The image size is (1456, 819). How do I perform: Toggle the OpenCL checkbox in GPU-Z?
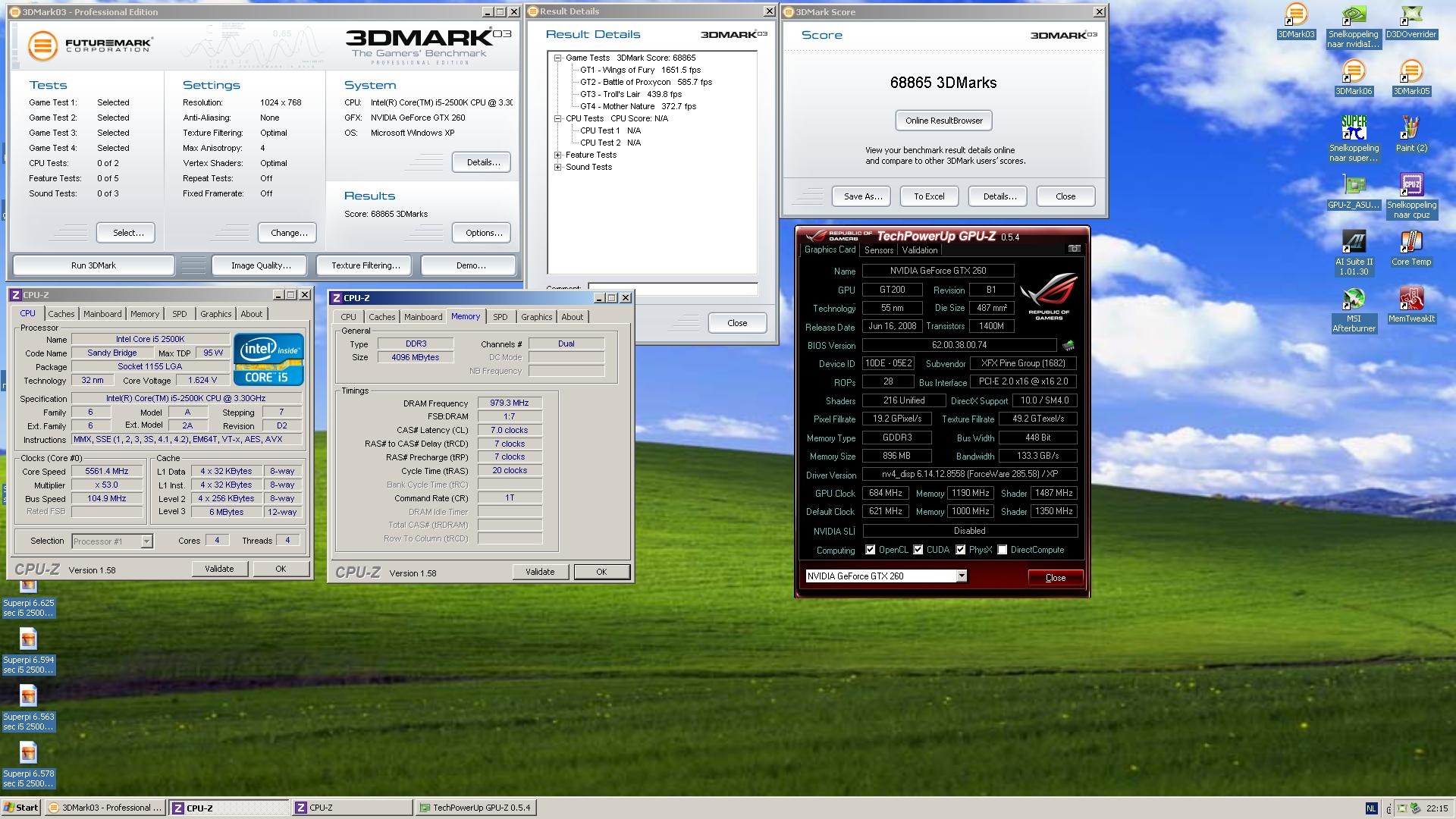[x=871, y=550]
